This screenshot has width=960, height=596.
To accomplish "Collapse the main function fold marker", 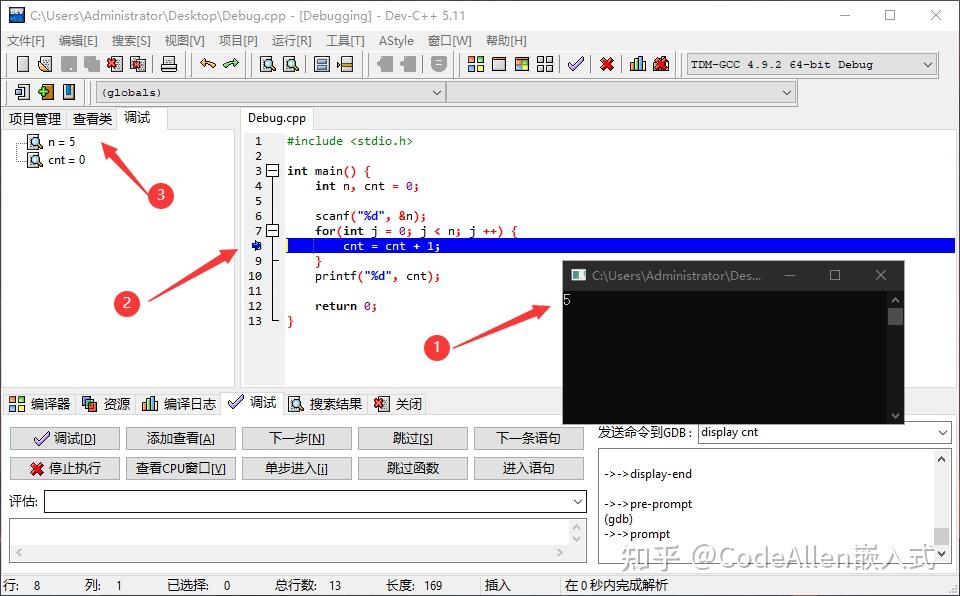I will tap(272, 170).
